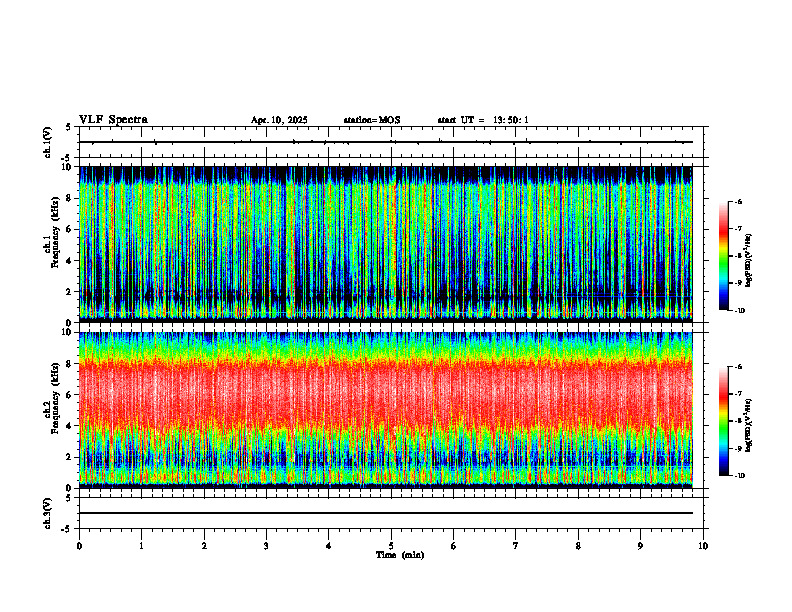Click the "-6" label on ch.2 colorbar
792x612 pixels.
pyautogui.click(x=739, y=367)
